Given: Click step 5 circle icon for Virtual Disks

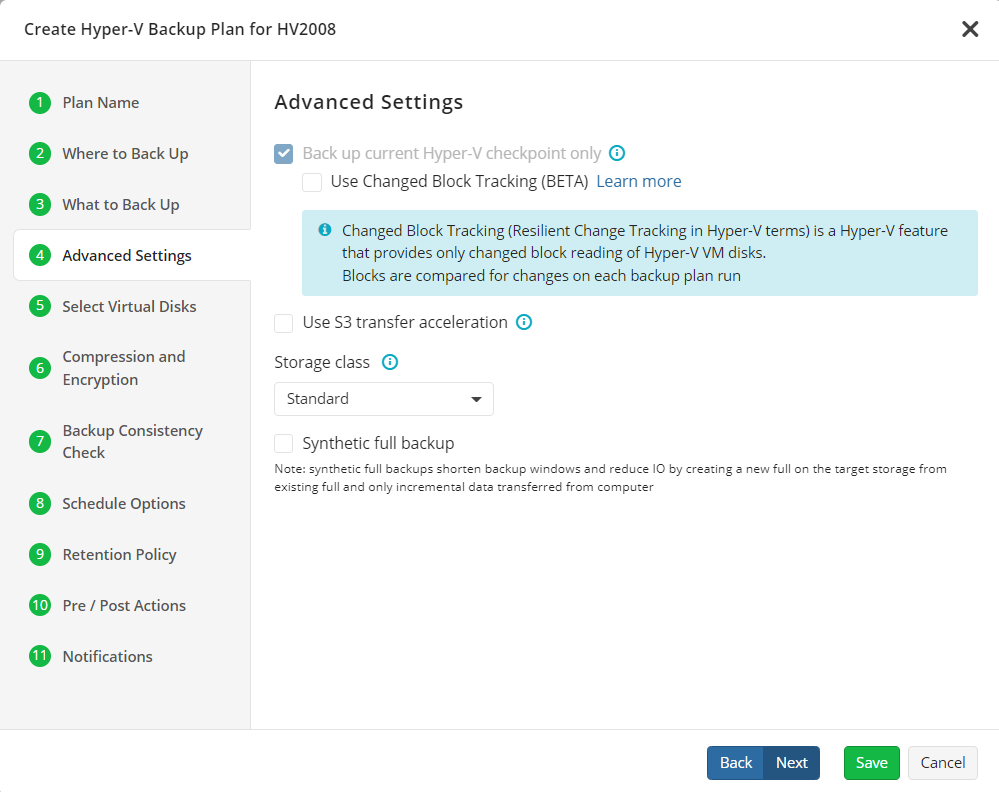Looking at the screenshot, I should pos(40,306).
